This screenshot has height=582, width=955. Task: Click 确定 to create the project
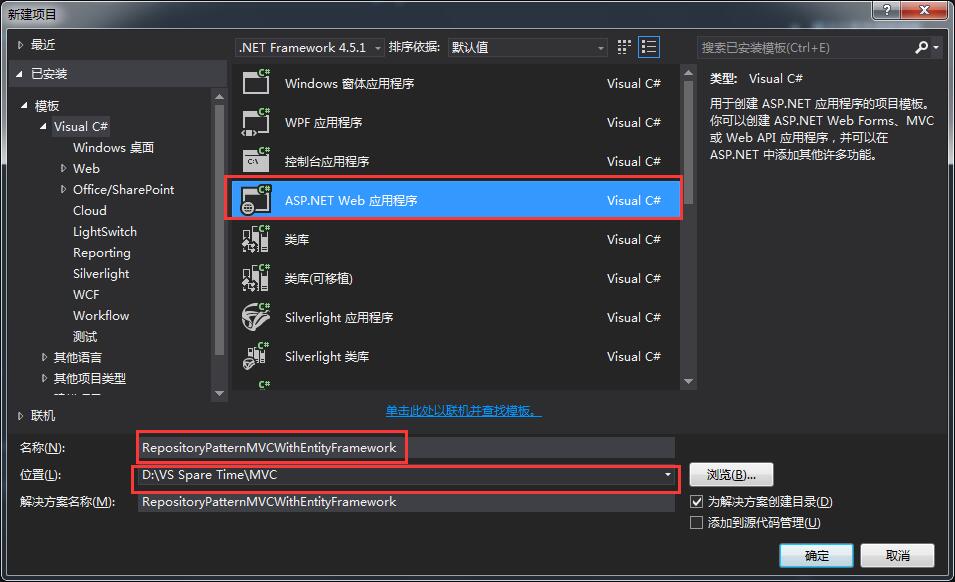click(x=816, y=555)
